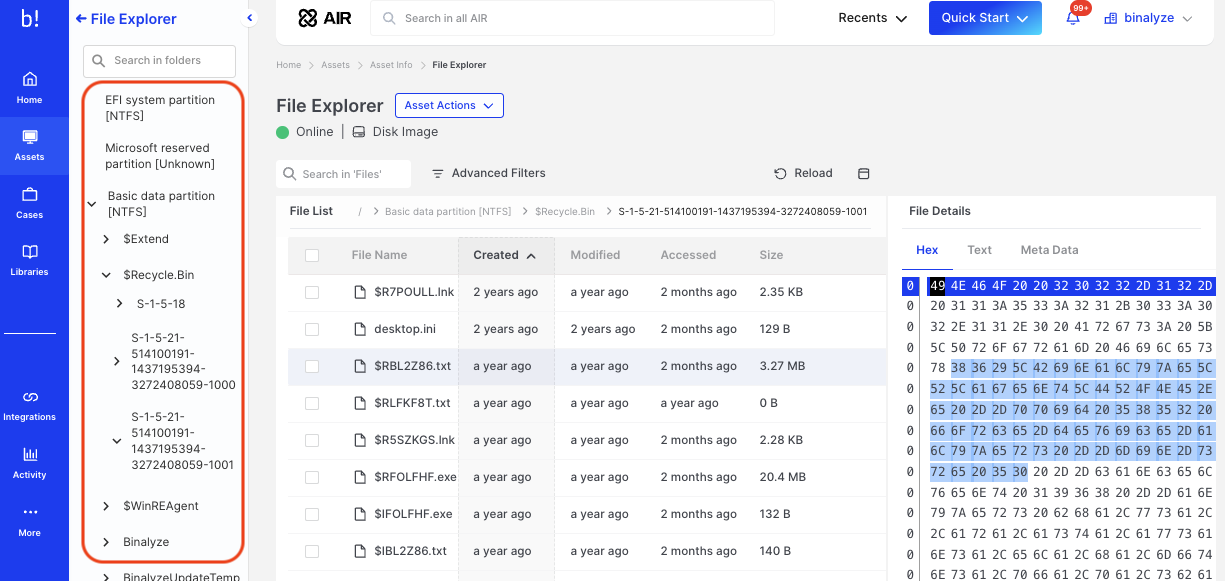Expand the $Extend folder node

coord(107,239)
